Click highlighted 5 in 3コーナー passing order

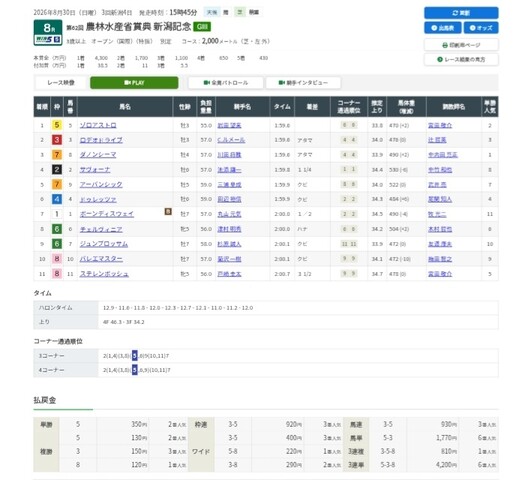[135, 356]
